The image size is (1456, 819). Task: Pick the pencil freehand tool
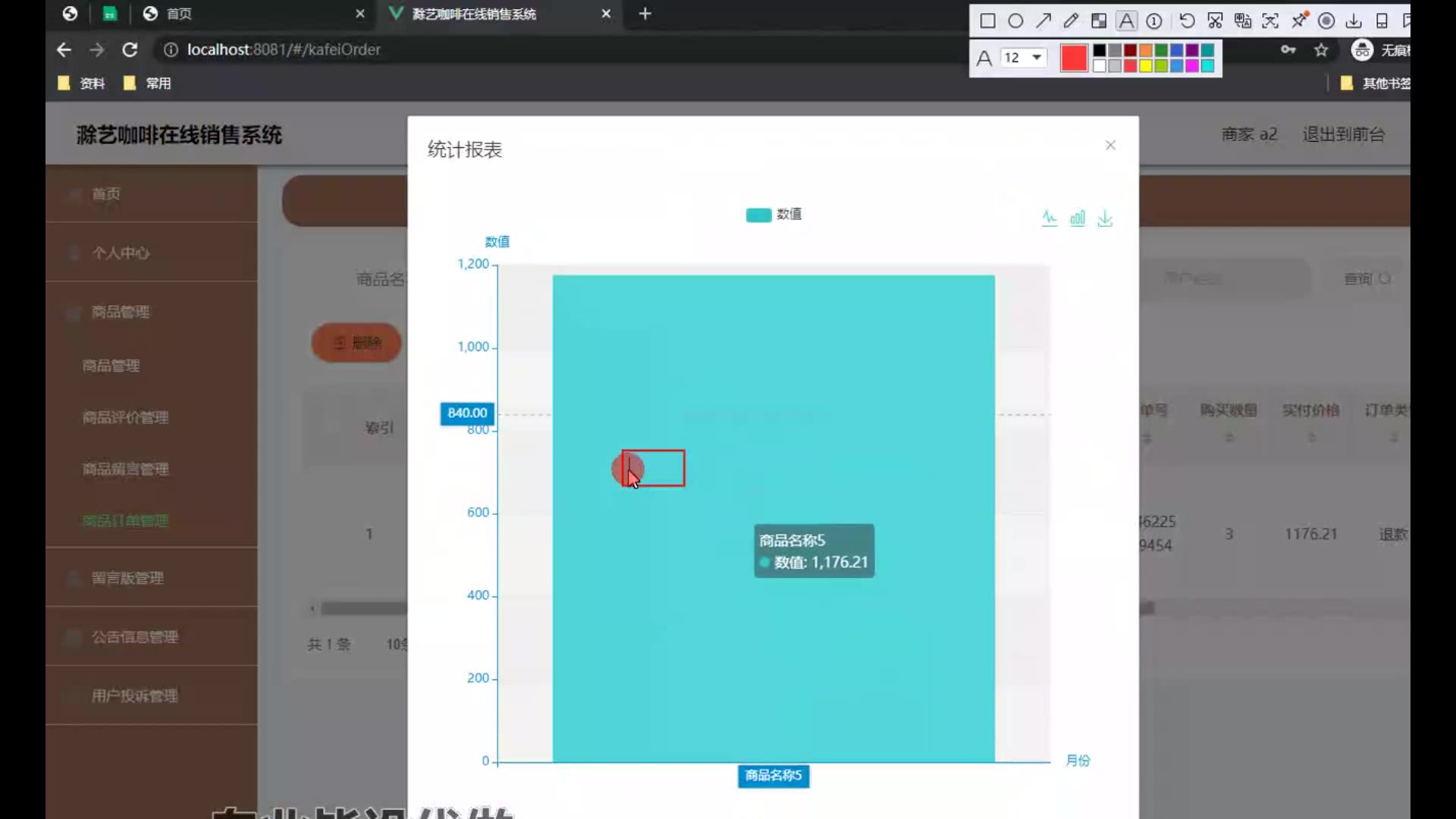coord(1071,21)
